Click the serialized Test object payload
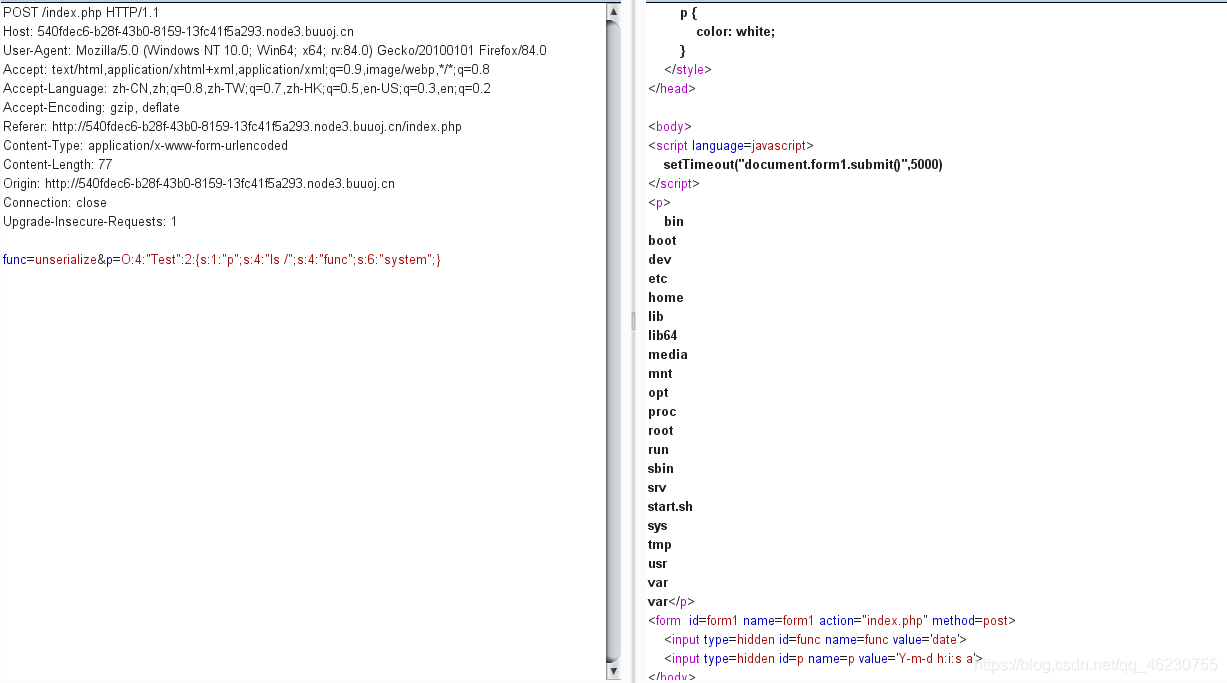Viewport: 1227px width, 683px height. [281, 259]
